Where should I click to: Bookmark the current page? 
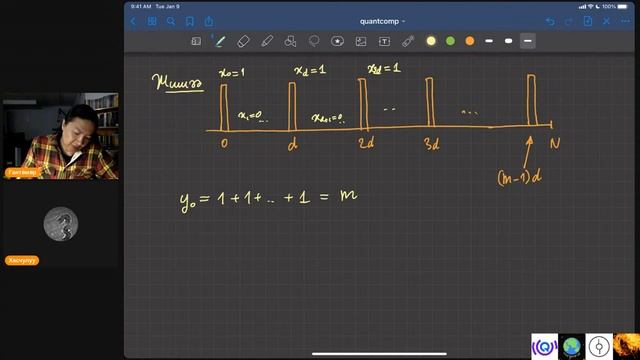pyautogui.click(x=189, y=21)
